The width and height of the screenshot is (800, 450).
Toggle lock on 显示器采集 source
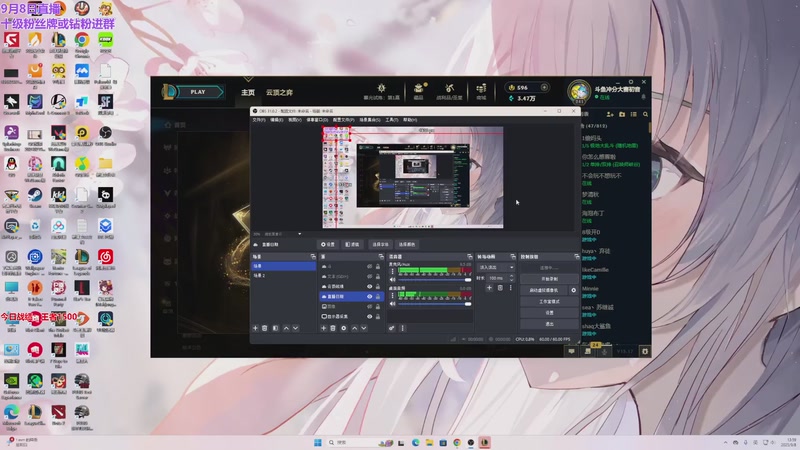[378, 316]
